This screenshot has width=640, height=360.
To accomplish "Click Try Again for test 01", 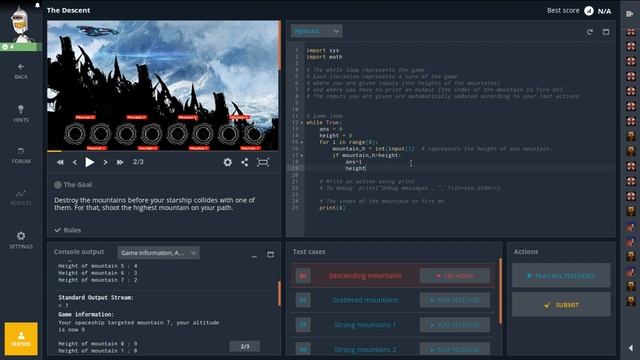I will tap(455, 276).
